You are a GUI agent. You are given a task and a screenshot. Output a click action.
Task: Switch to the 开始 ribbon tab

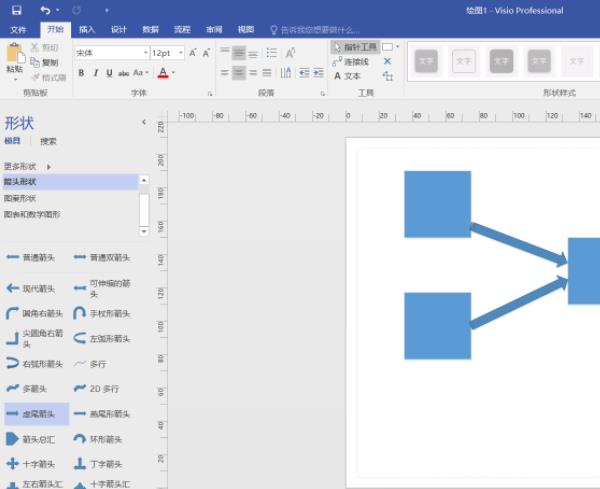(55, 29)
